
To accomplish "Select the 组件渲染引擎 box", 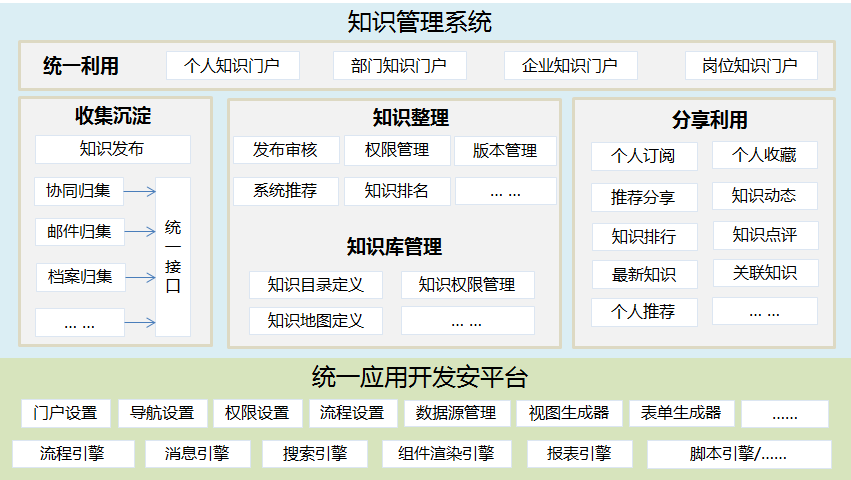I will [446, 454].
